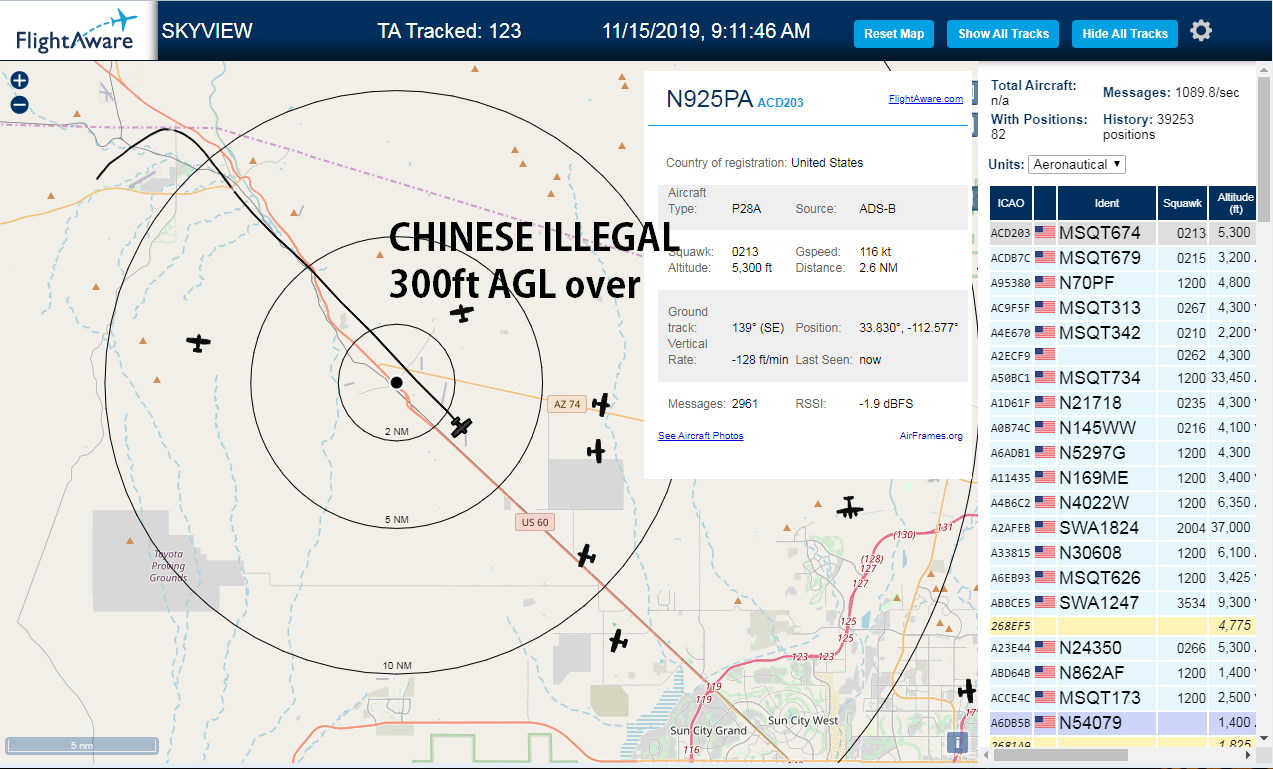Select the MSQT173 aircraft row
Screen dimensions: 1273x769
[x=1123, y=697]
